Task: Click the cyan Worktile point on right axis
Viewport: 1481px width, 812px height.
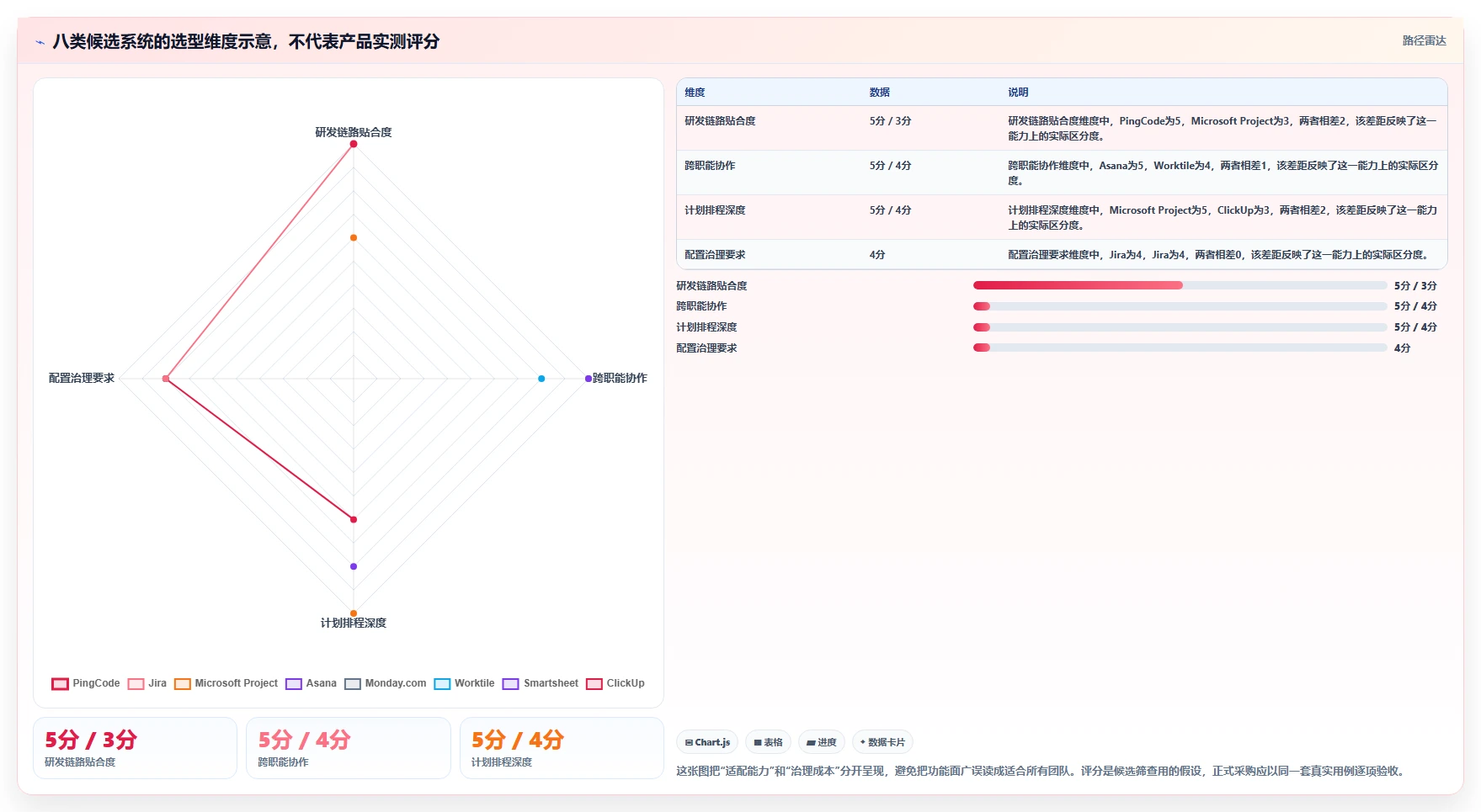Action: (541, 379)
